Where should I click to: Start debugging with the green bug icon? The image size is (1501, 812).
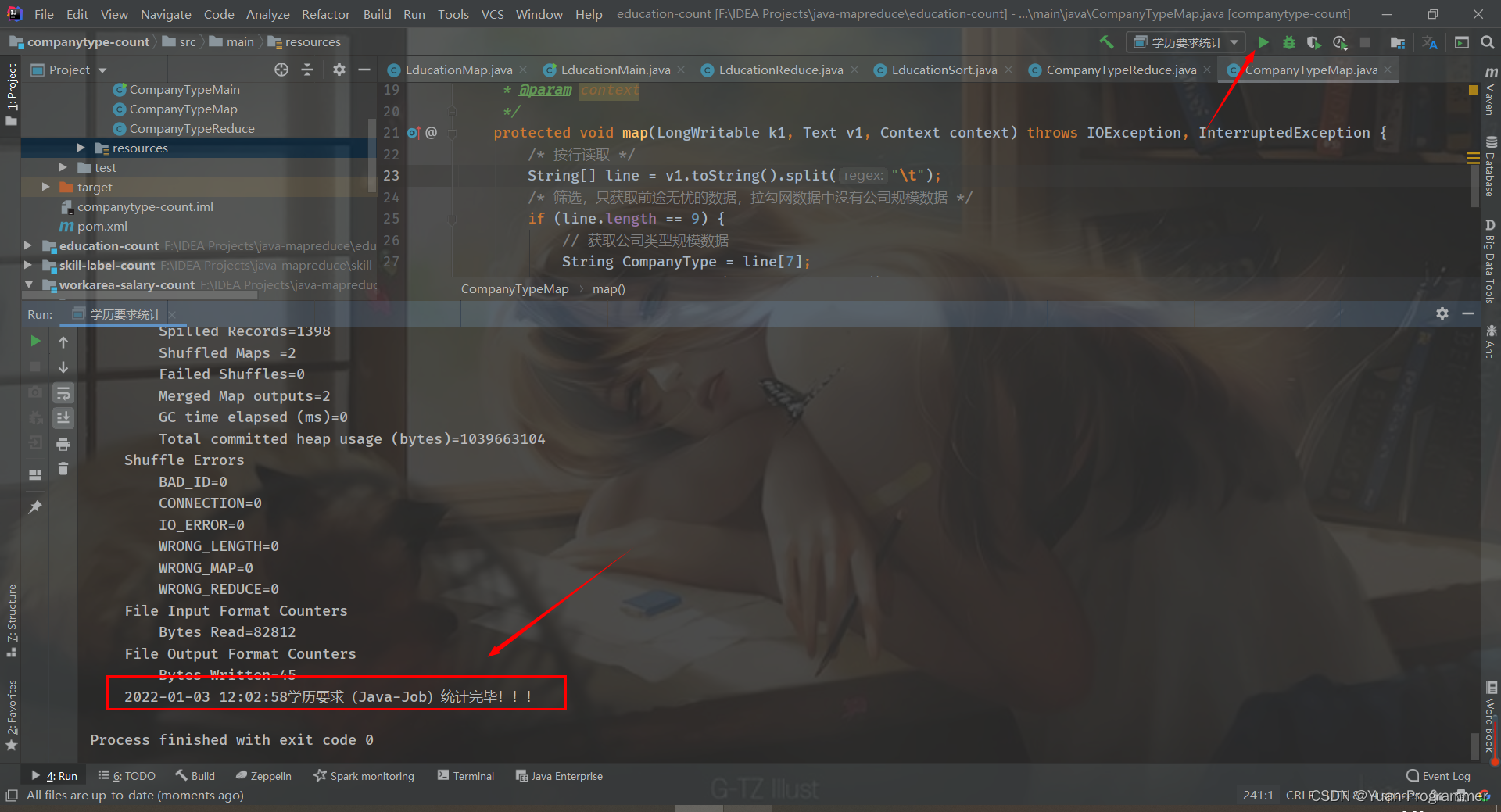point(1288,42)
